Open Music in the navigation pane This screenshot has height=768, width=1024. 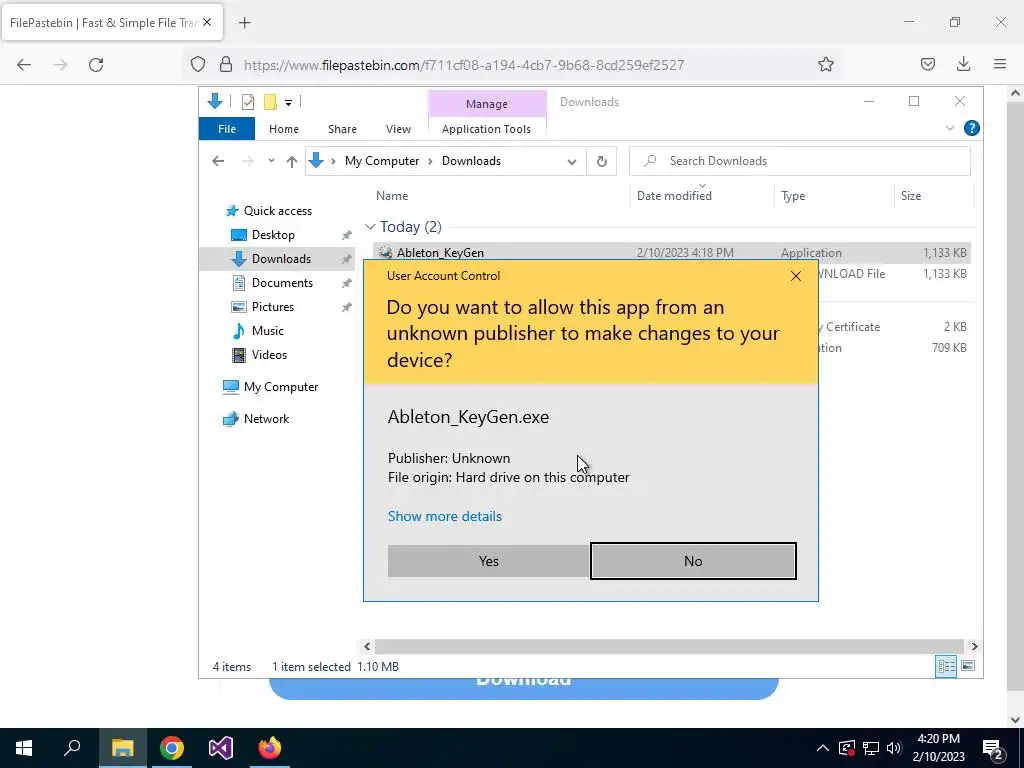coord(268,331)
